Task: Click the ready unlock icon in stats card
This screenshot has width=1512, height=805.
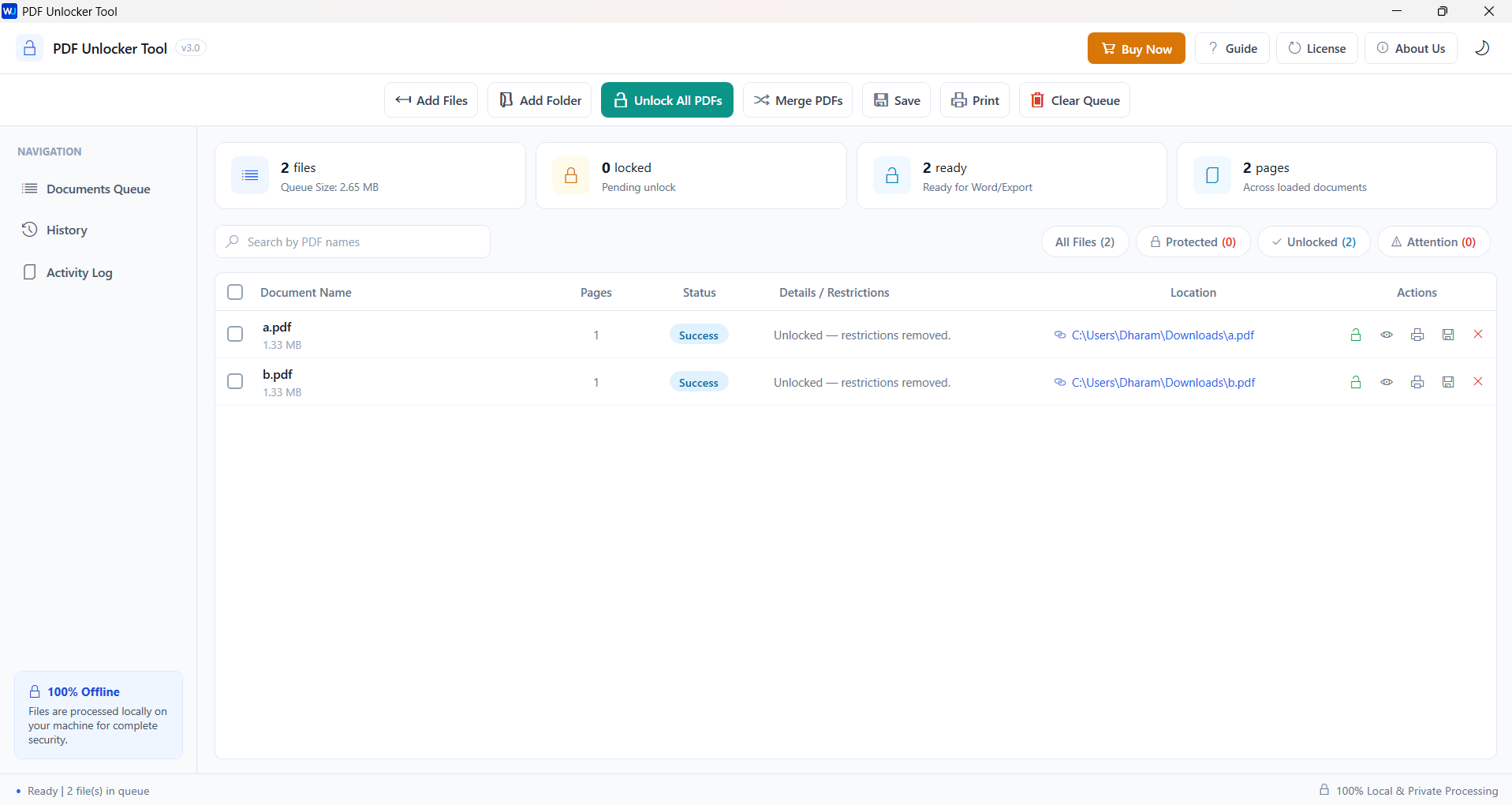Action: pos(892,175)
